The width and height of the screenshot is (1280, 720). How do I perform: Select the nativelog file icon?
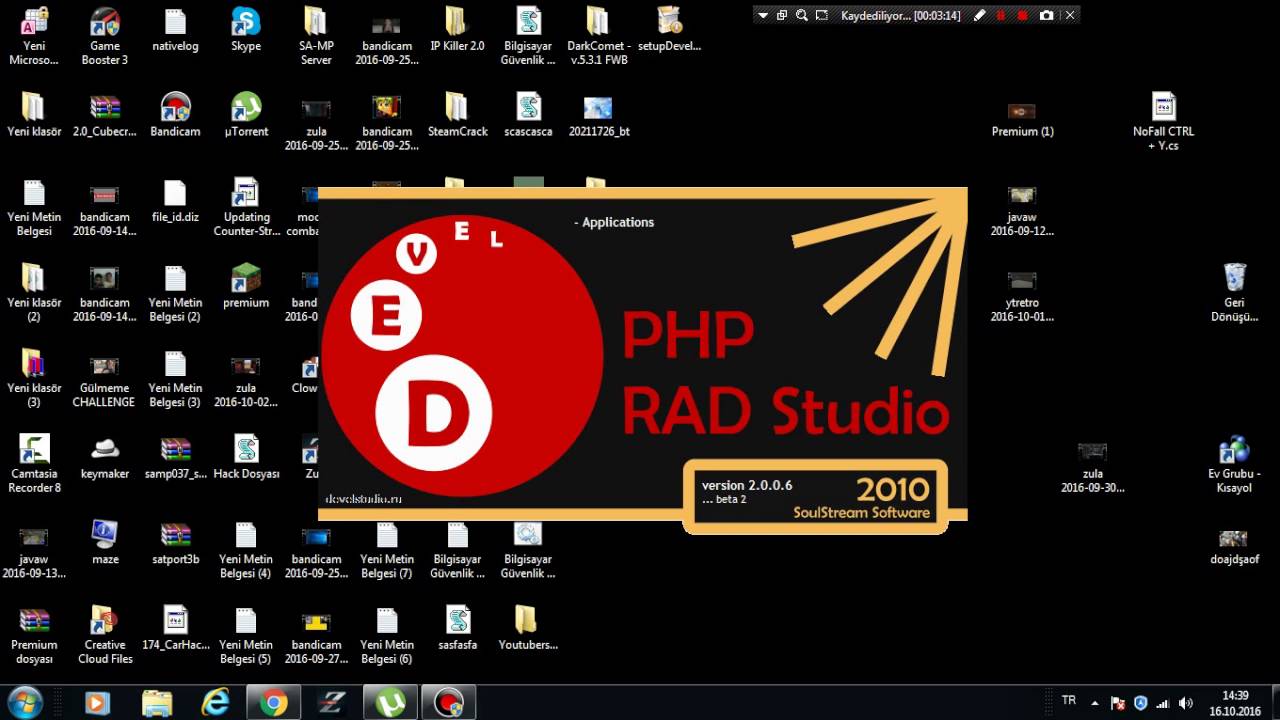[175, 30]
